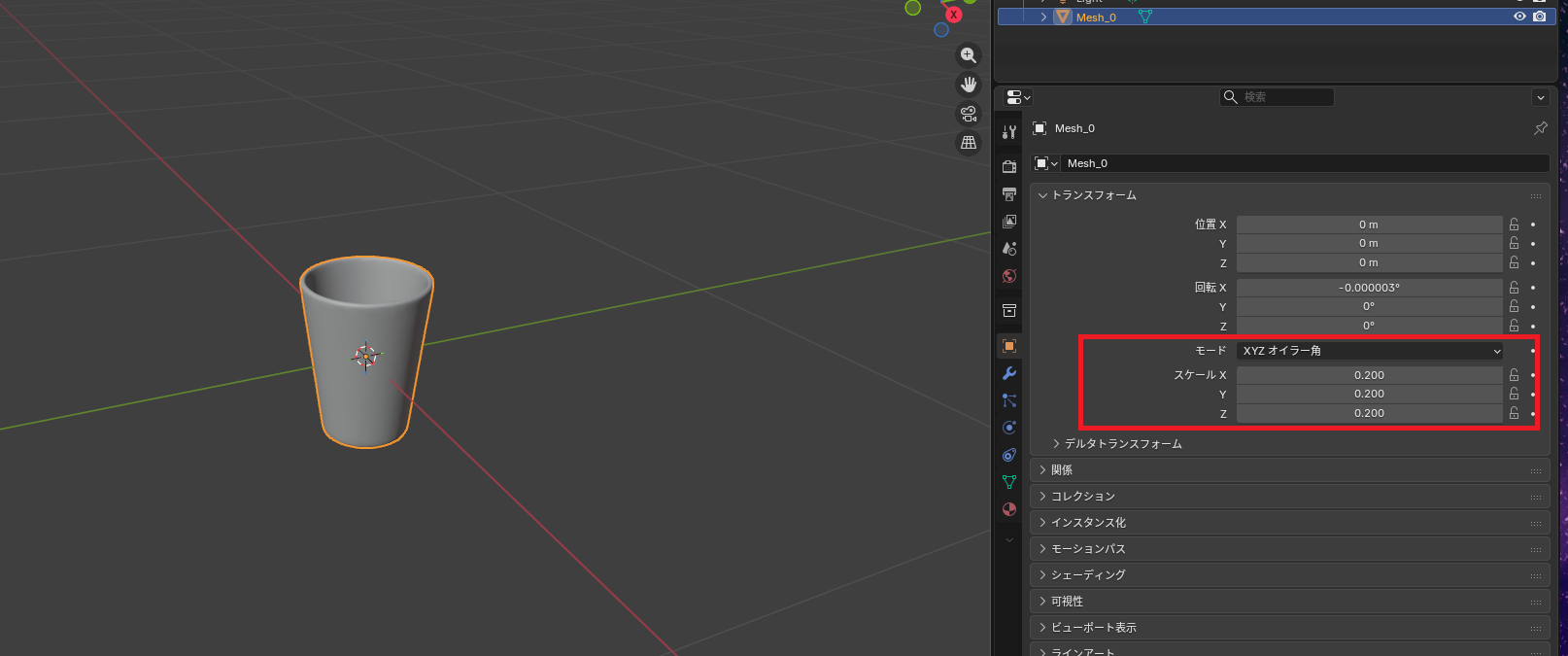Expand the ビューポート表示 panel

pos(1043,628)
